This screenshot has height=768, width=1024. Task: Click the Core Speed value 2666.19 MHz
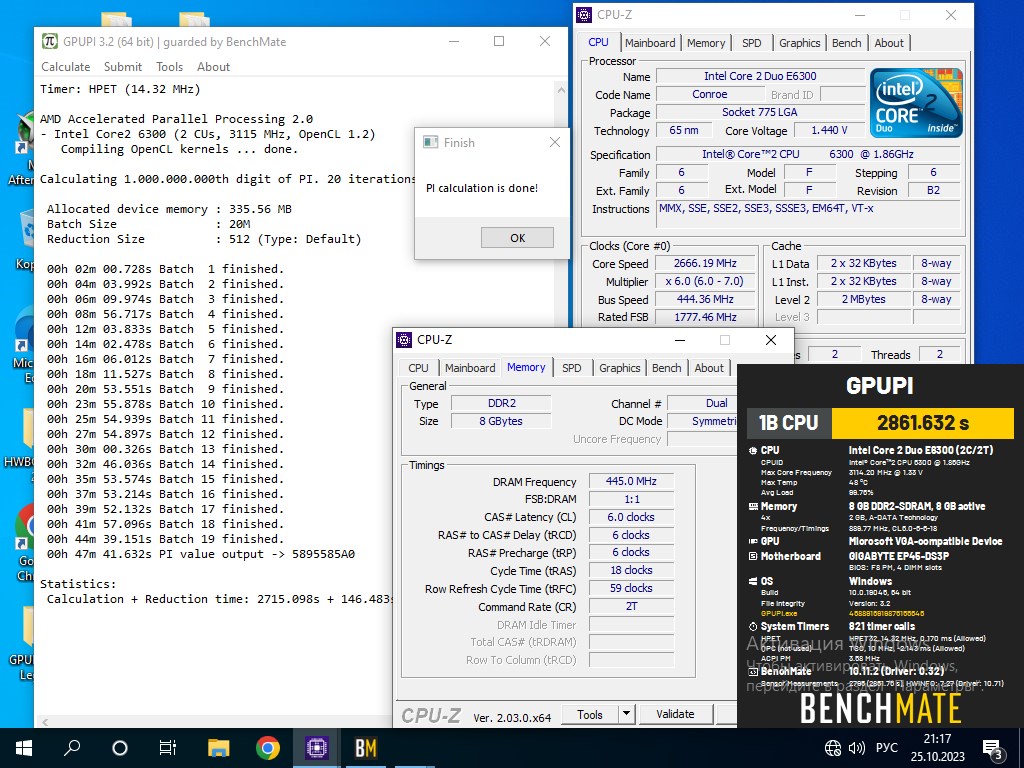pyautogui.click(x=705, y=263)
